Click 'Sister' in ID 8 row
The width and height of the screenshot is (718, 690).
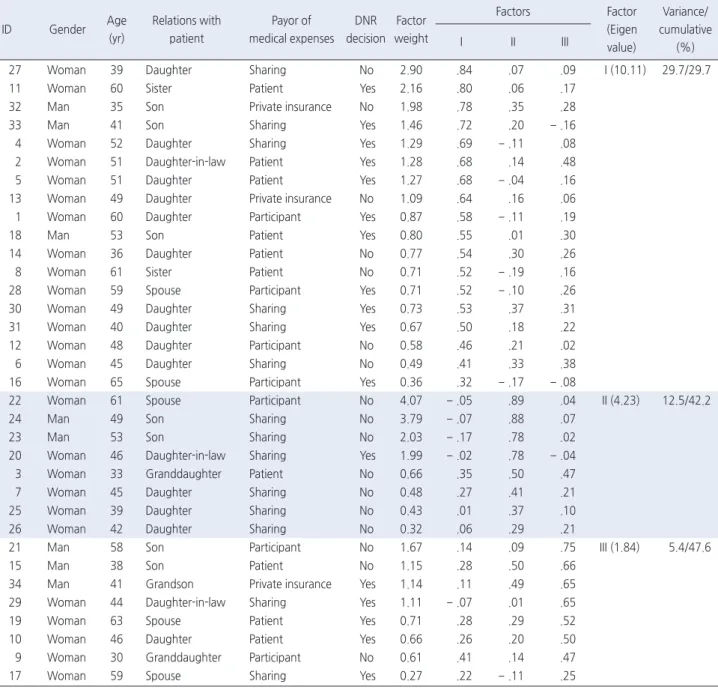[158, 272]
